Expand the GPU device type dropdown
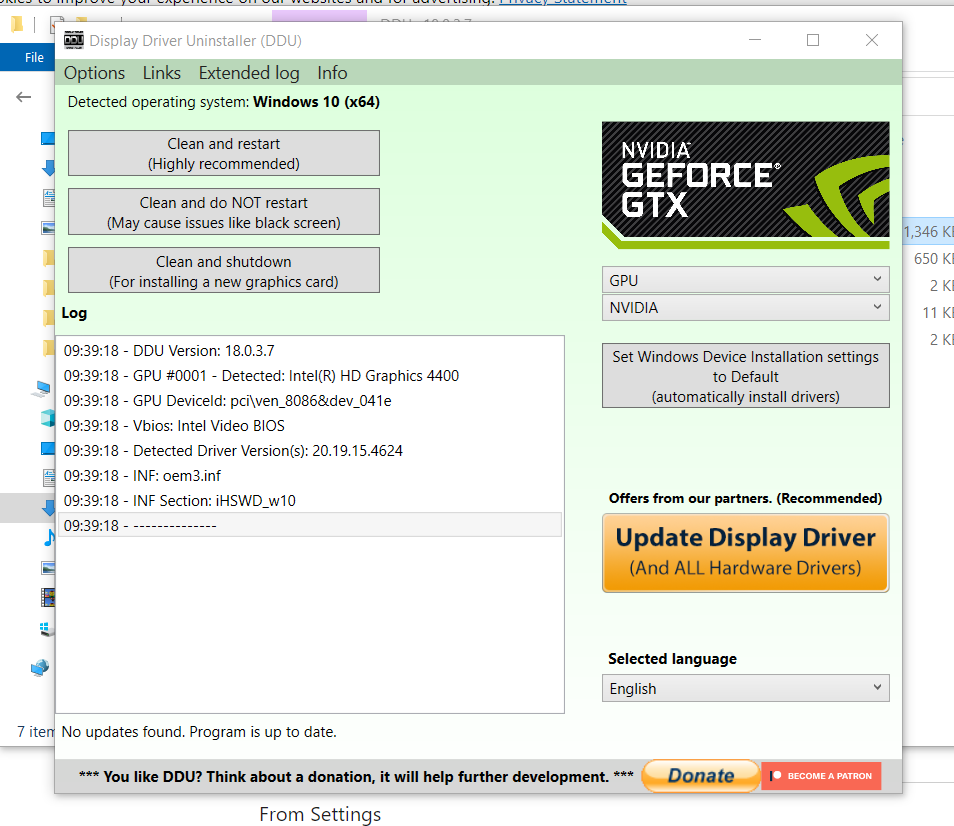The width and height of the screenshot is (954, 826). click(x=745, y=280)
